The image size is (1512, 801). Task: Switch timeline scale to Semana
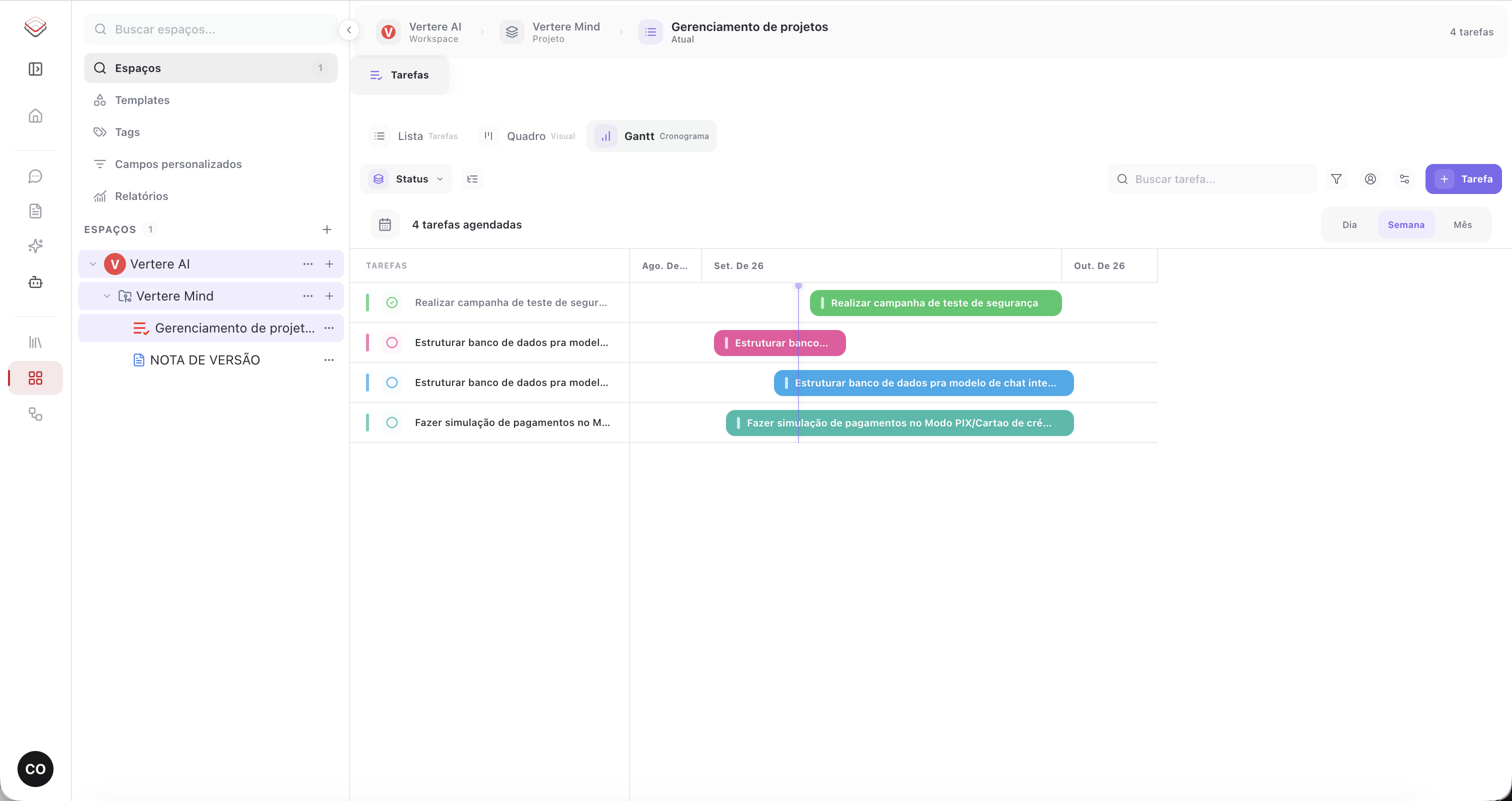point(1406,224)
